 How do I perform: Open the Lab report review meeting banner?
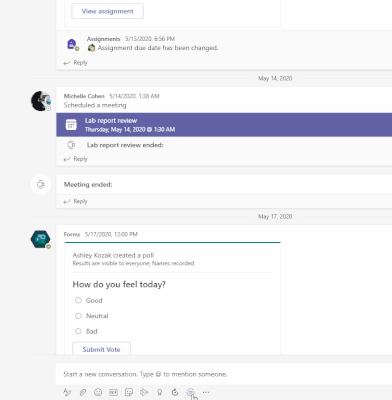pyautogui.click(x=224, y=125)
